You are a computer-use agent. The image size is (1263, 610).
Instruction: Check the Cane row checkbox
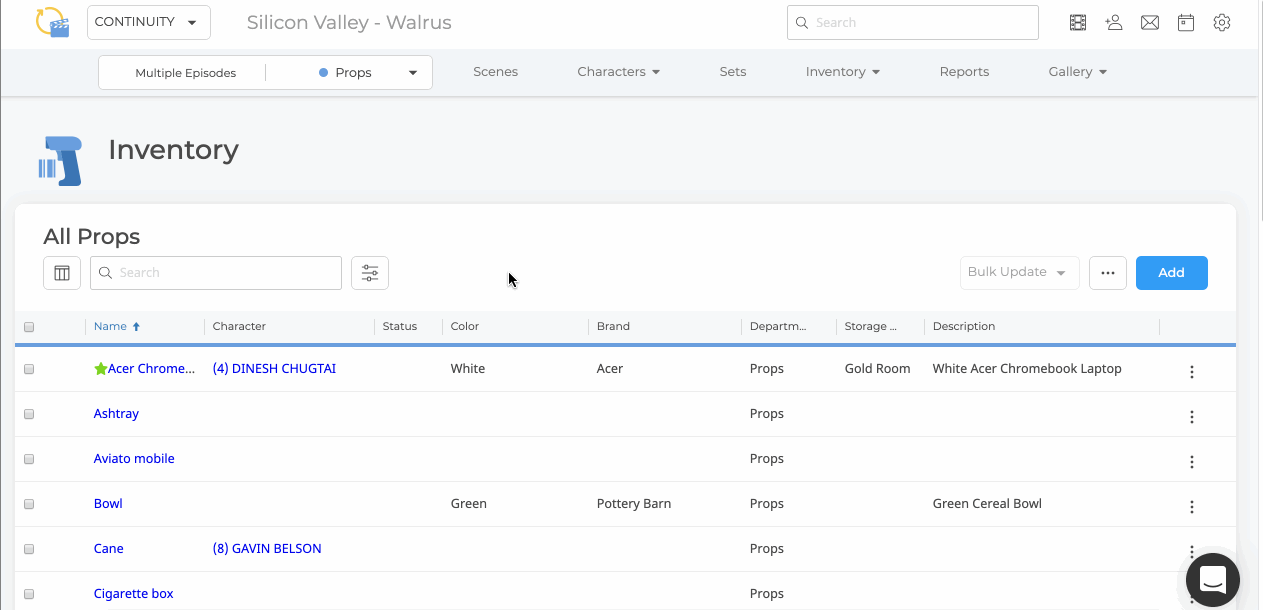coord(29,549)
